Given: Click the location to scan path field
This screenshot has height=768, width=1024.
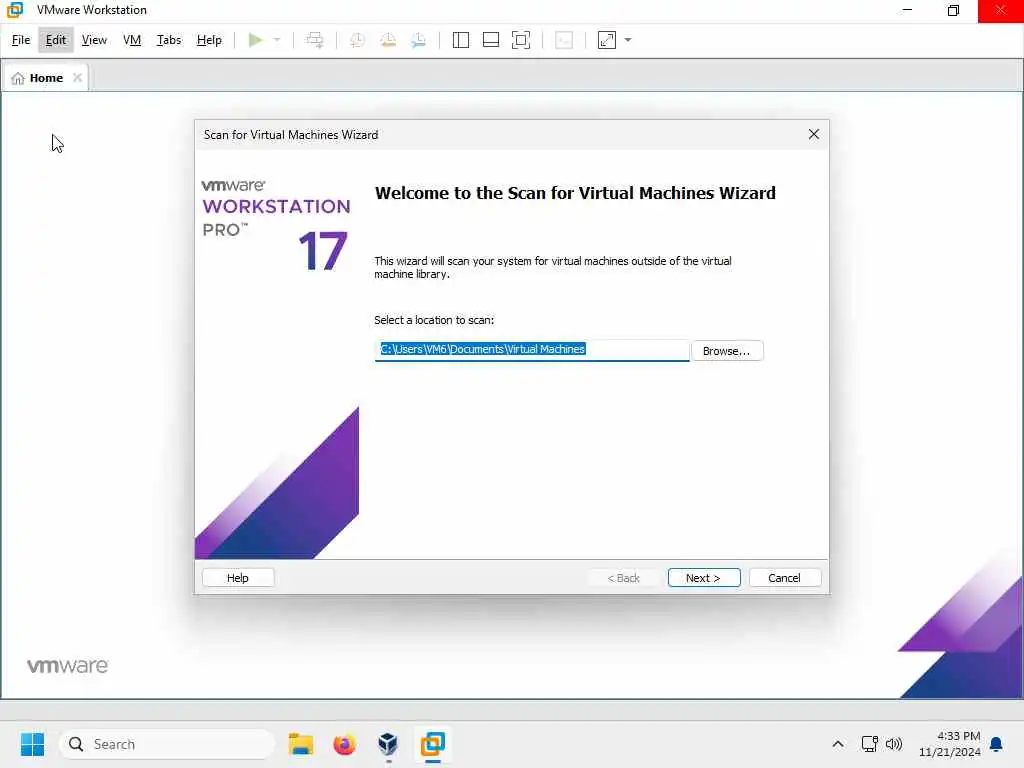Looking at the screenshot, I should [532, 350].
